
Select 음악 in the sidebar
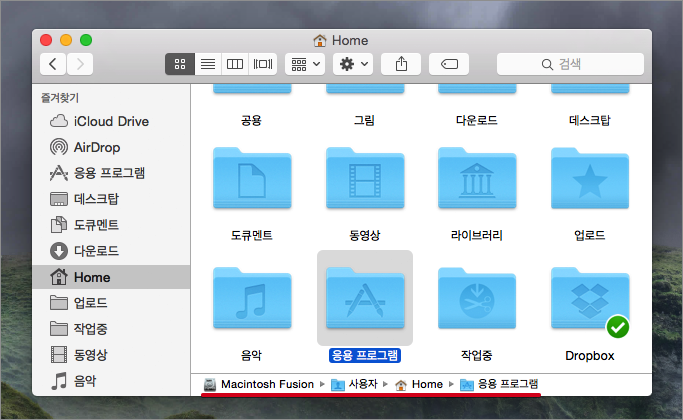(x=111, y=381)
